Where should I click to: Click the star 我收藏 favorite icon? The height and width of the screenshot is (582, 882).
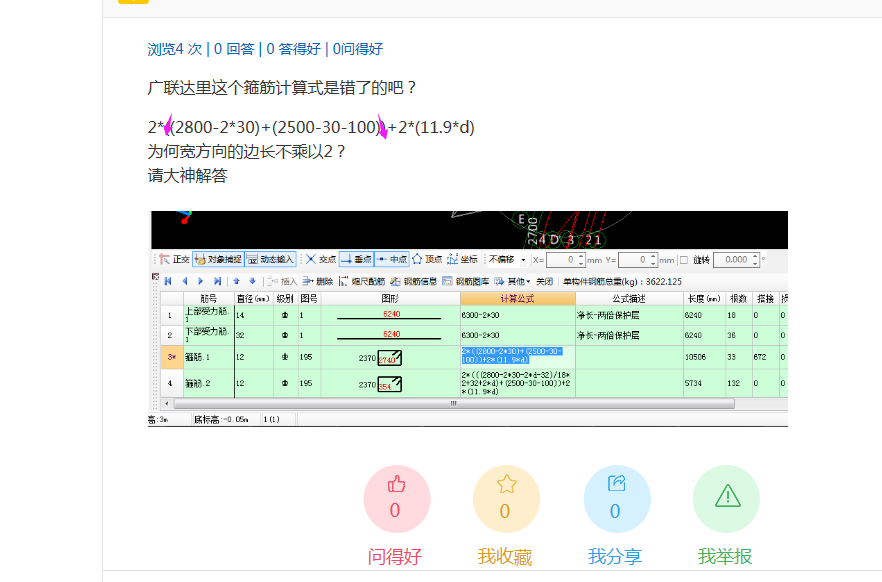click(506, 484)
